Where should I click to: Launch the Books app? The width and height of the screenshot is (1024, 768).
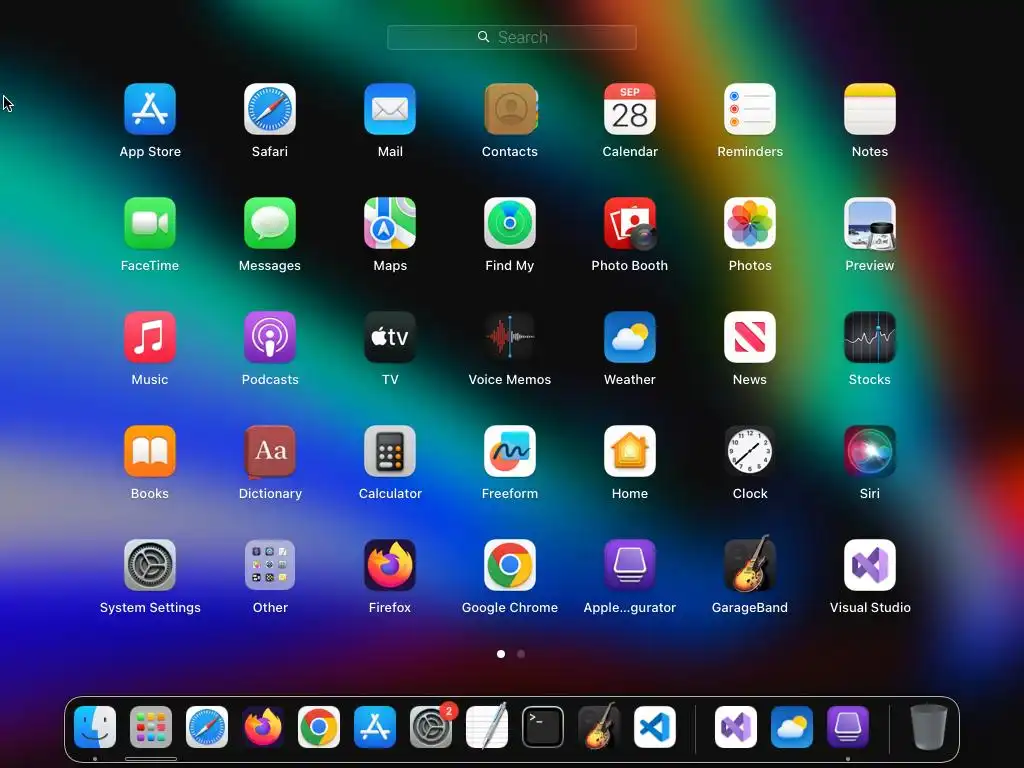(x=150, y=451)
